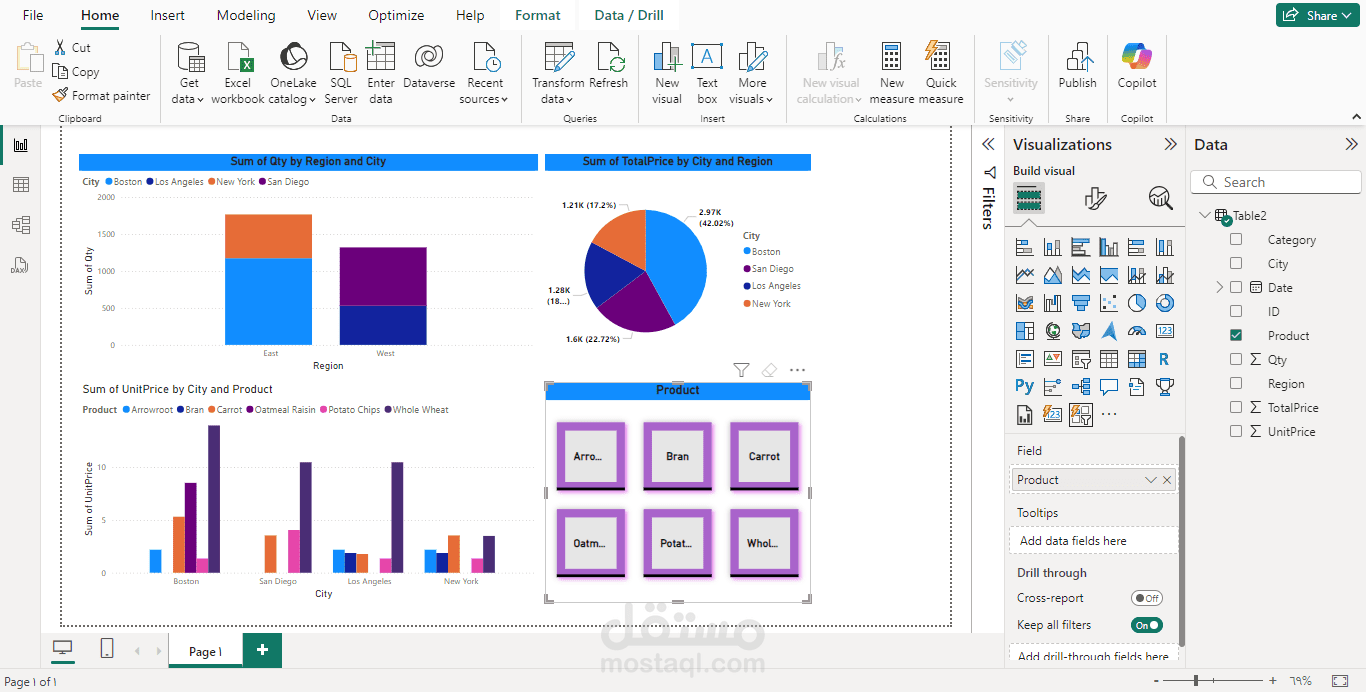Check the ID field checkbox
The height and width of the screenshot is (692, 1366).
(x=1236, y=312)
